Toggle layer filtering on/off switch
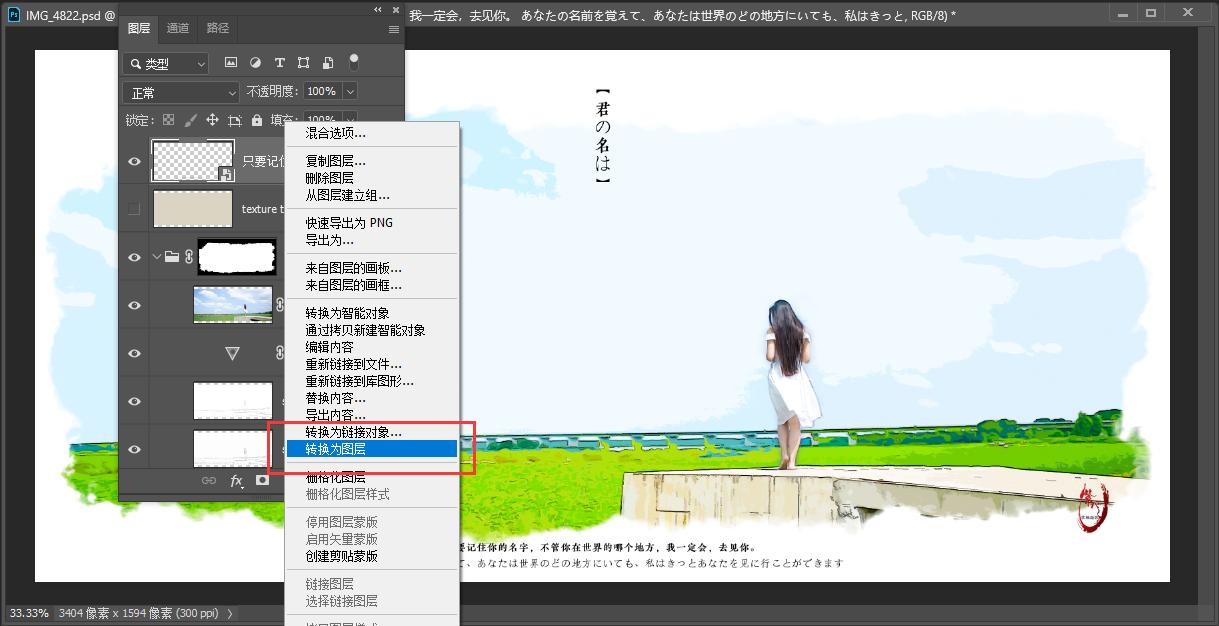1219x626 pixels. point(353,62)
